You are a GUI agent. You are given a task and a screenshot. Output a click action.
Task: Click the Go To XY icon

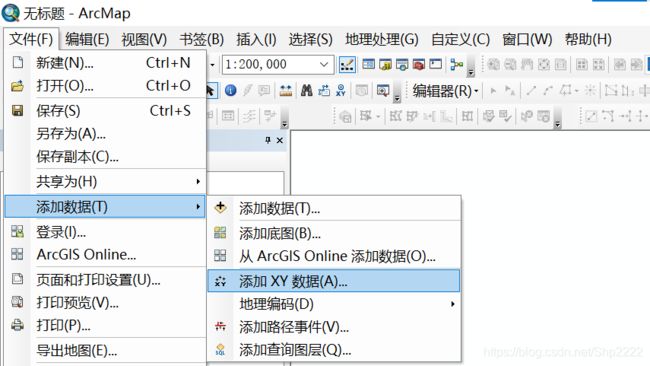(341, 90)
